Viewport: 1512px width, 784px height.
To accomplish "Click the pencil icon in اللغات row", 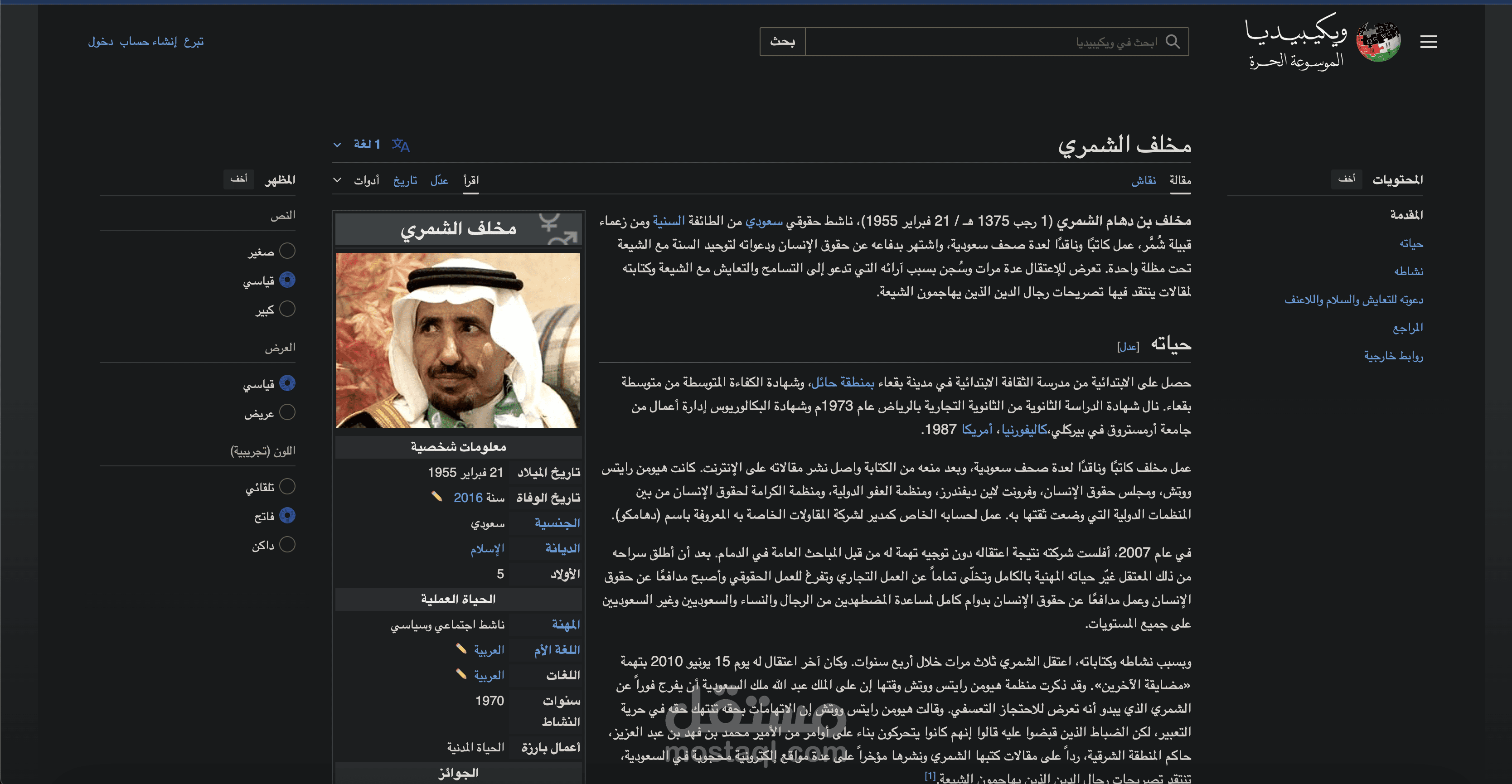I will (461, 674).
